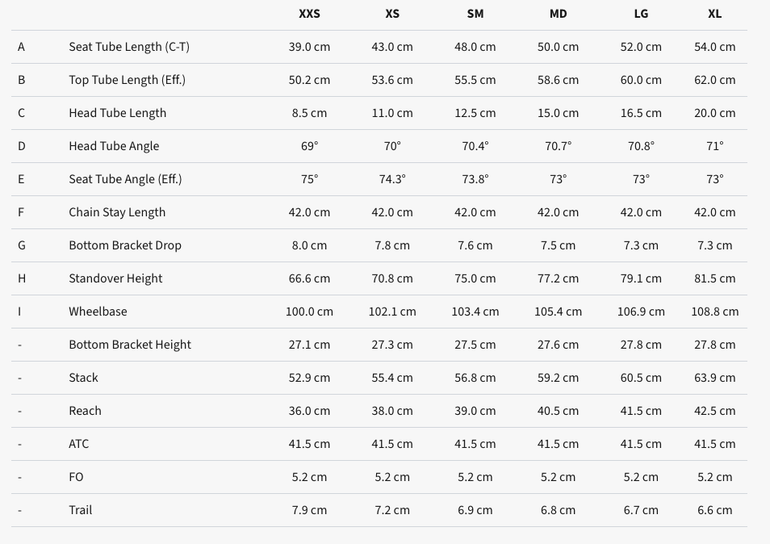
Task: Select the Top Tube Length (Eff.) row label
Action: coord(127,80)
